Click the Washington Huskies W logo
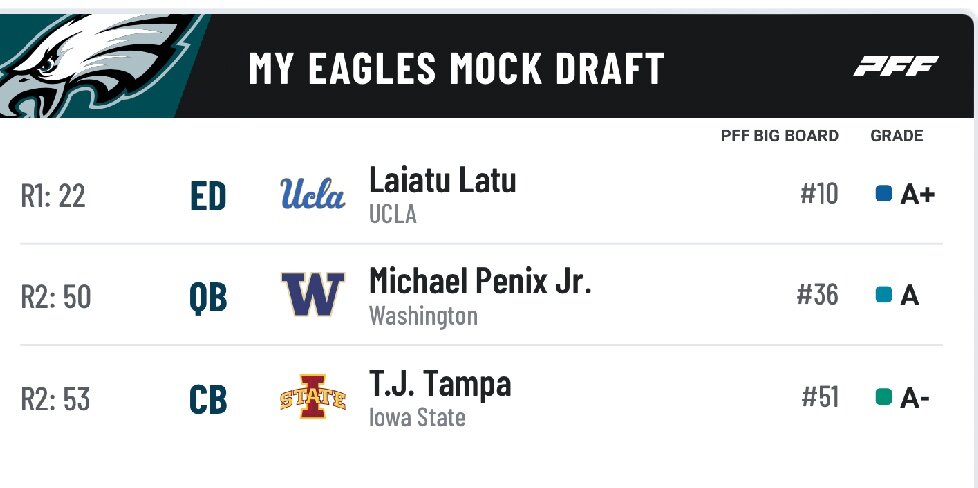 tap(312, 295)
